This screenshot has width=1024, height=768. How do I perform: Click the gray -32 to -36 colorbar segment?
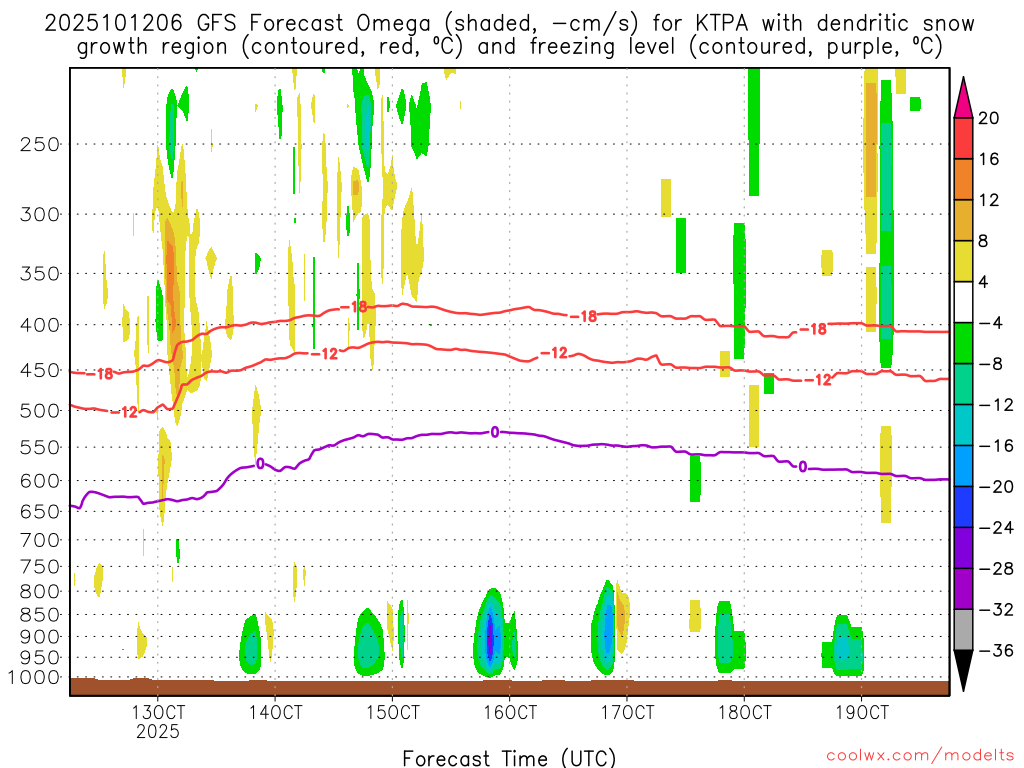click(963, 630)
